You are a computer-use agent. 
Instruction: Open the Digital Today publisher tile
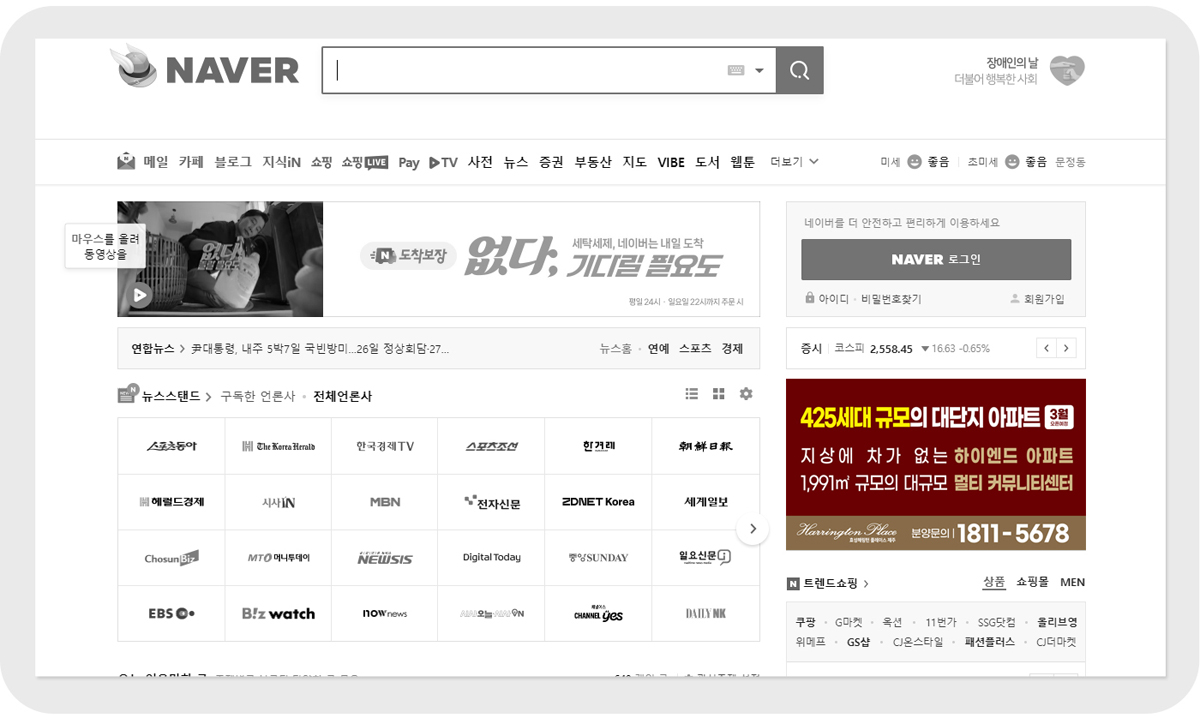click(492, 558)
